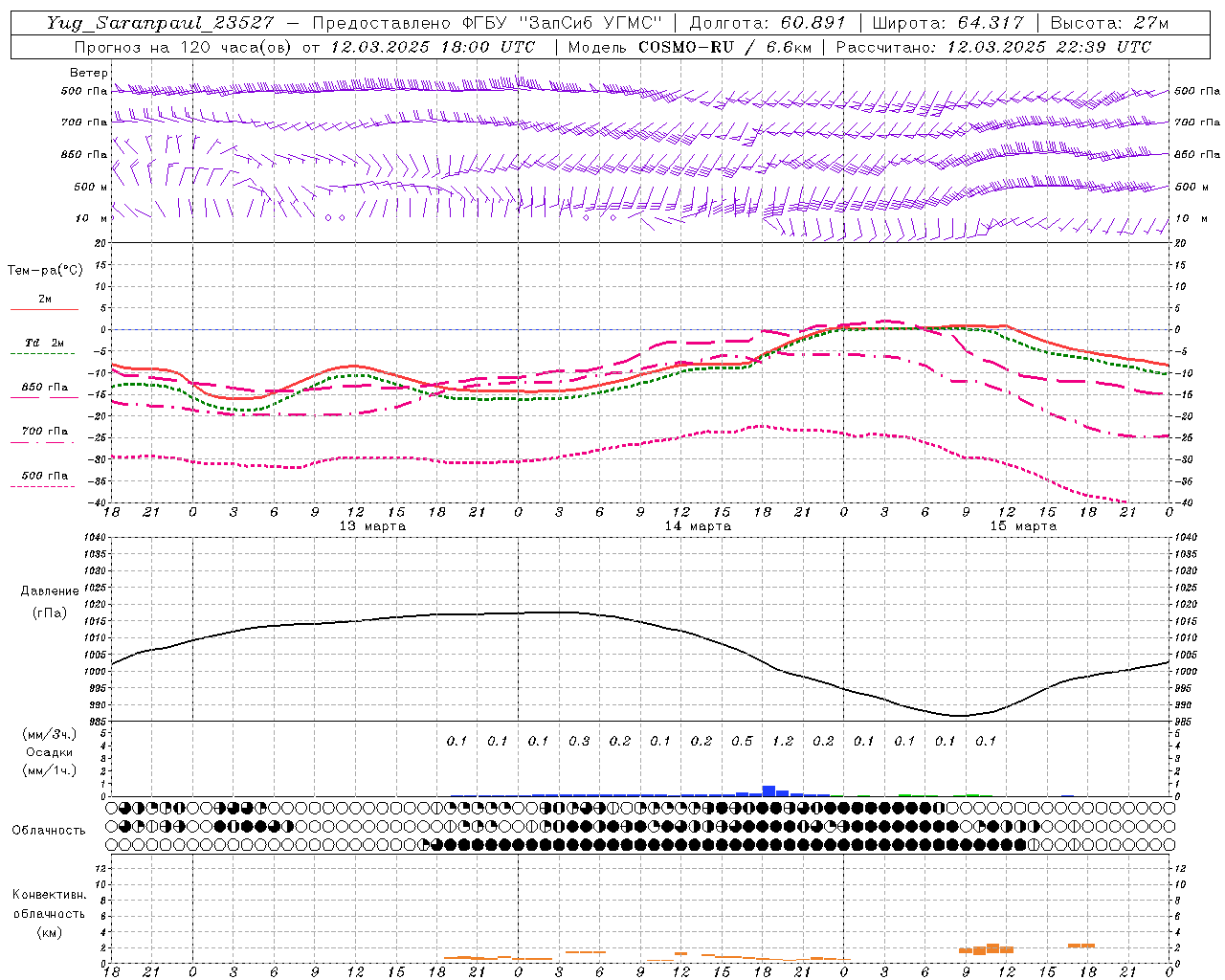Click the (мм/1ч.) precipitation unit label

point(50,770)
